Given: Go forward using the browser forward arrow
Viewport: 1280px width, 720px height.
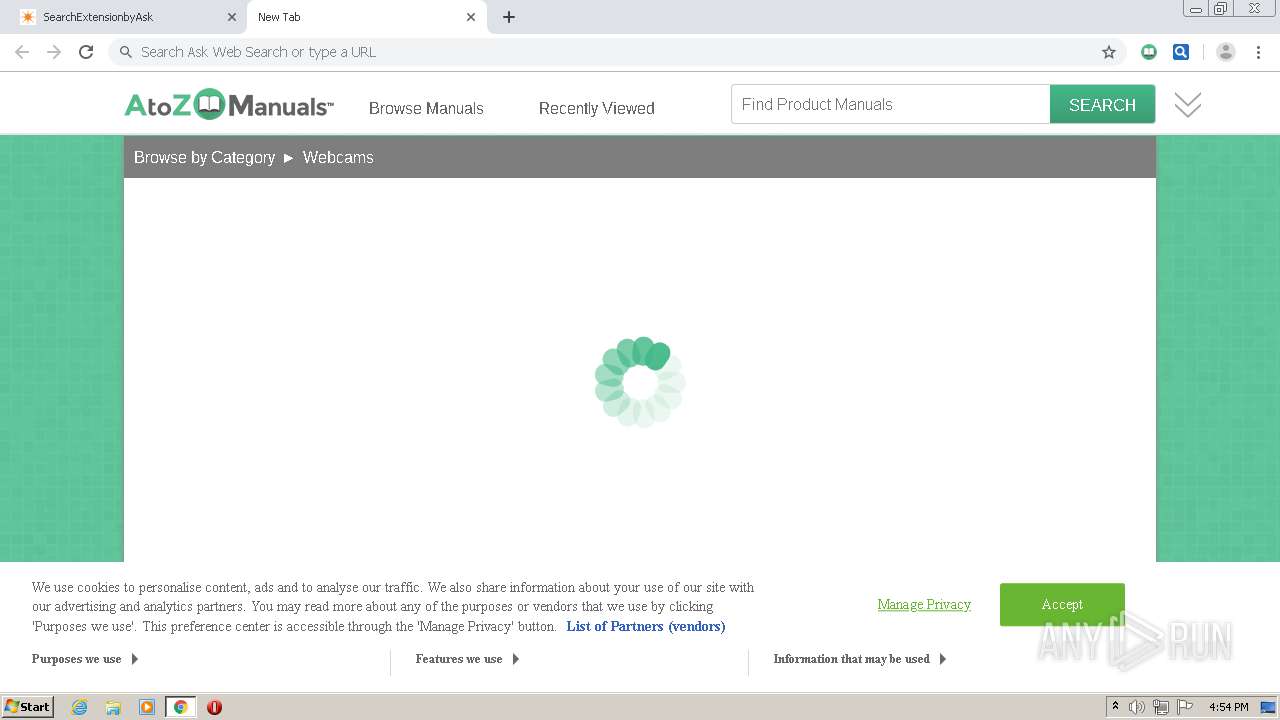Looking at the screenshot, I should click(54, 52).
